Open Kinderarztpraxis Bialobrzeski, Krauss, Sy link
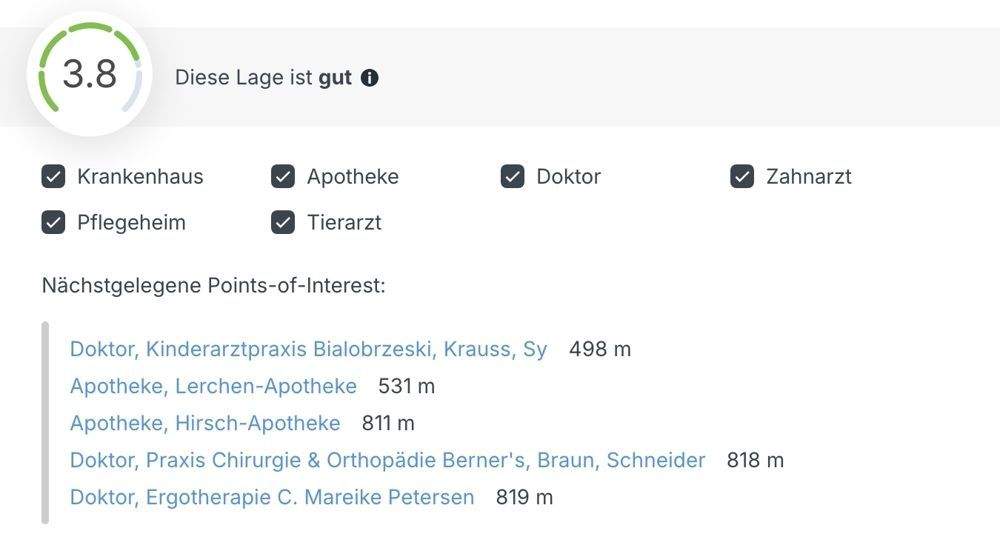 (x=308, y=349)
